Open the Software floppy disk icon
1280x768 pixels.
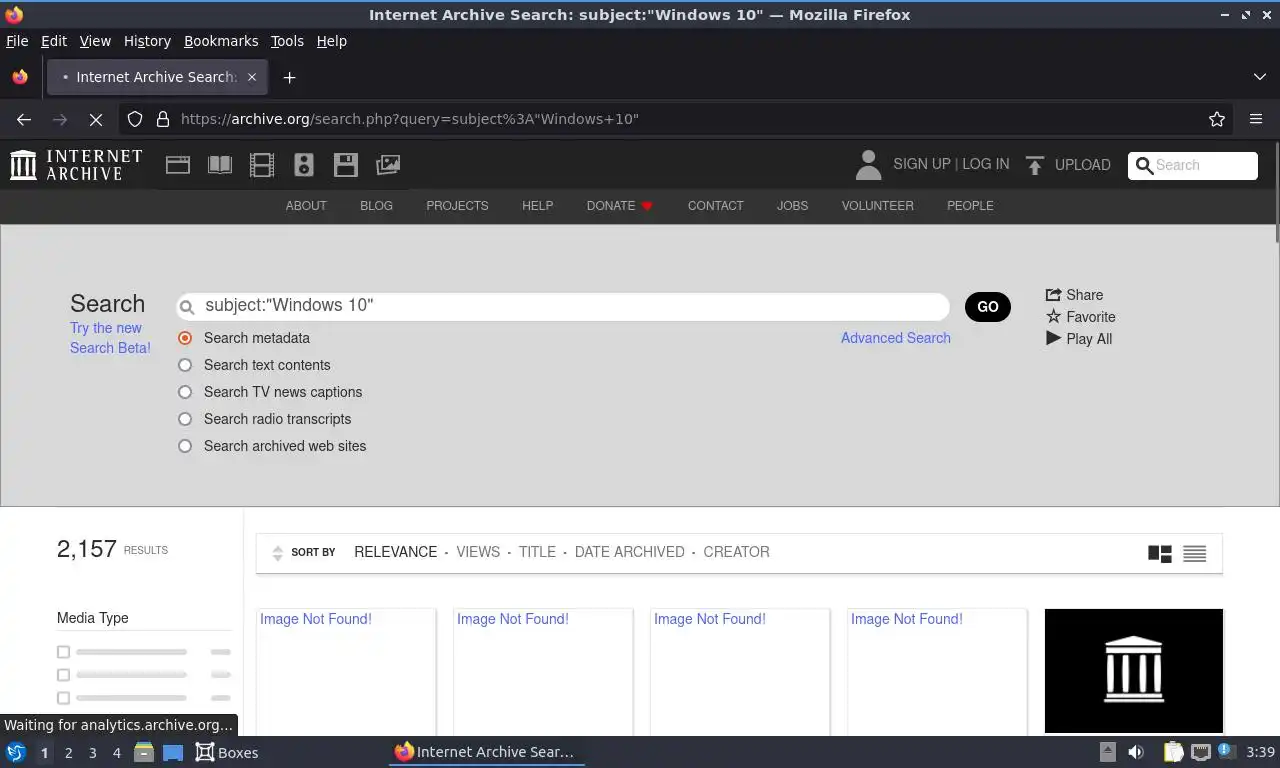click(x=346, y=165)
